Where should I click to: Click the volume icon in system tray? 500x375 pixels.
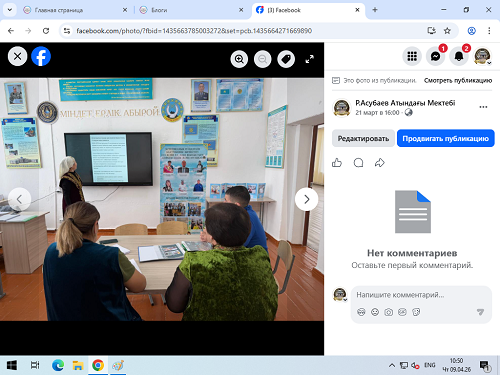415,365
